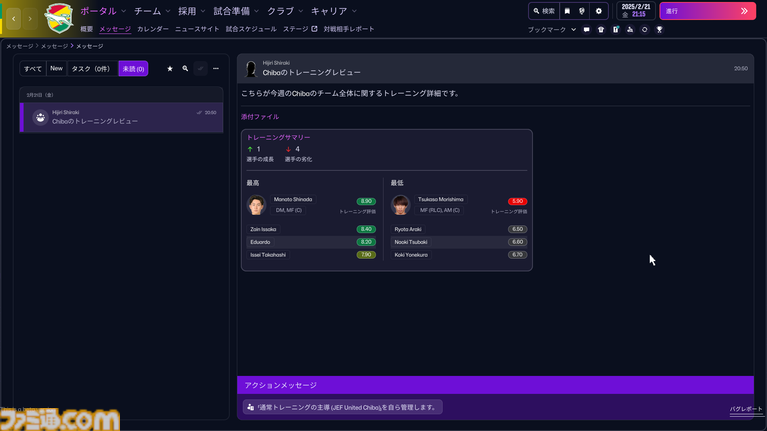This screenshot has height=431, width=767.
Task: Select the すべて message filter
Action: pos(33,69)
